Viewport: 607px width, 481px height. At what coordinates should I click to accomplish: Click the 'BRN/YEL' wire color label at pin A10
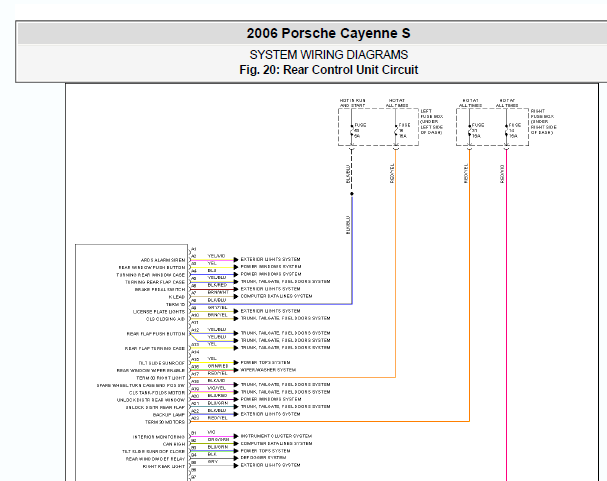[x=217, y=315]
